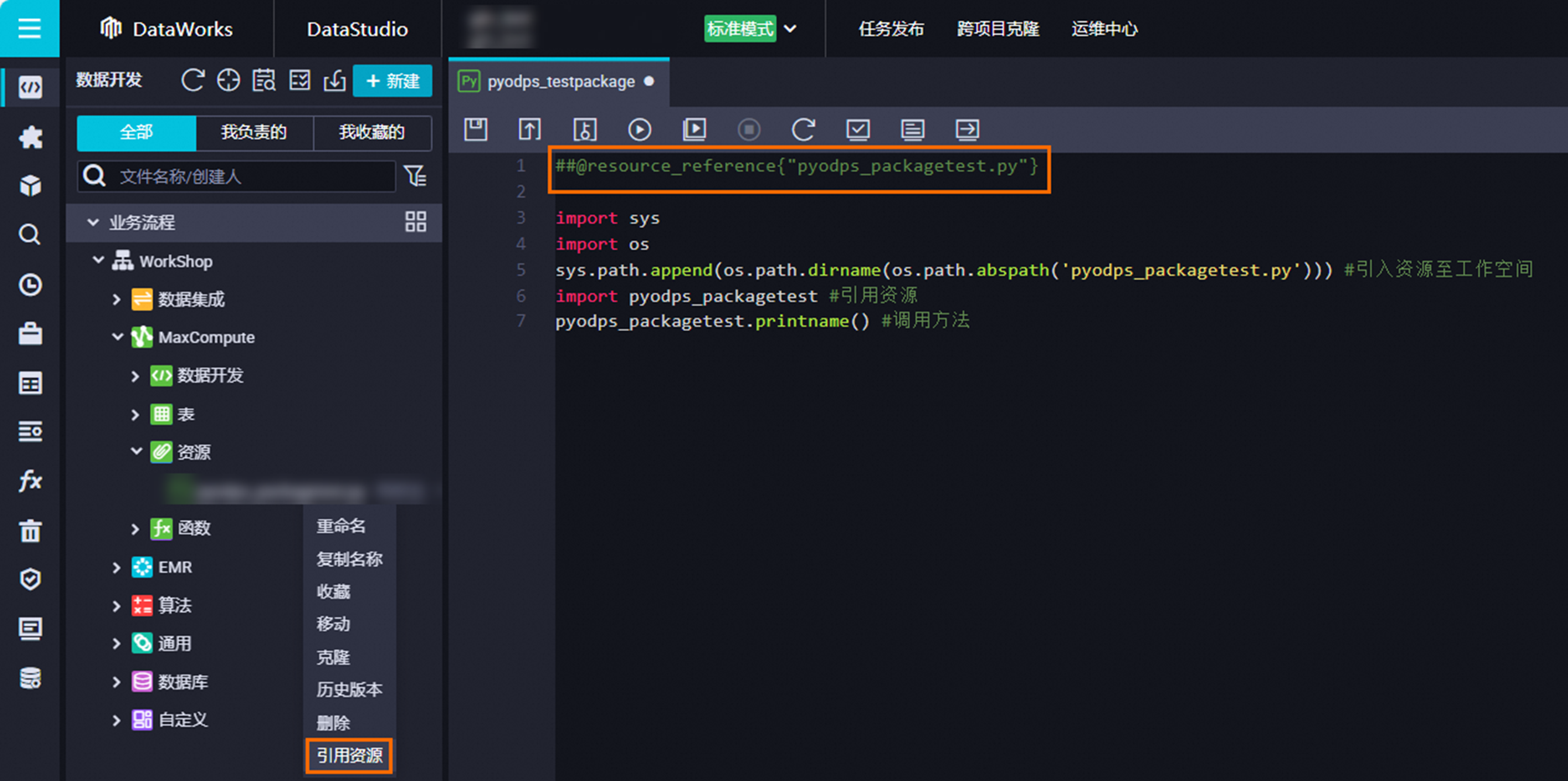Open the shield sidebar icon
Screen dimensions: 1568x781
click(30, 579)
